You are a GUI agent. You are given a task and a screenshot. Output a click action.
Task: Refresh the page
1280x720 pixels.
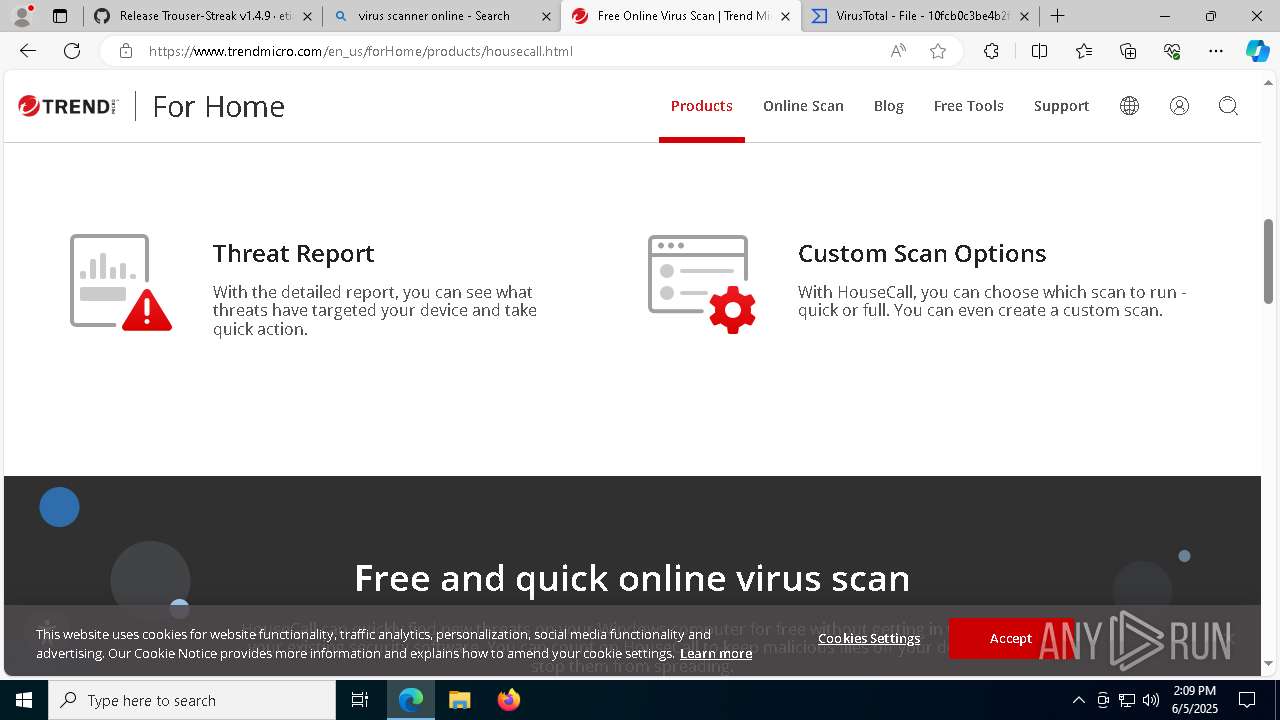(72, 51)
